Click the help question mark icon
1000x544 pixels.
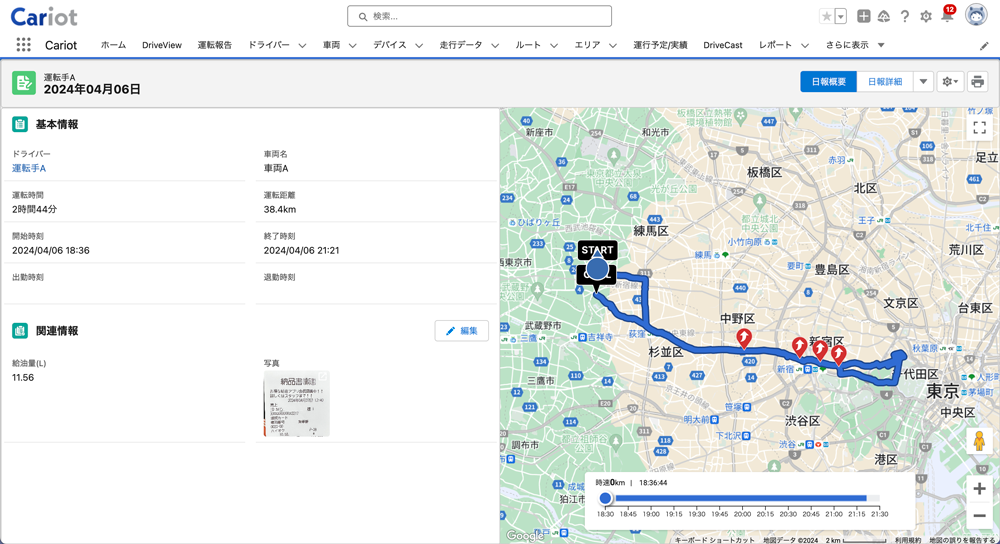pyautogui.click(x=904, y=17)
